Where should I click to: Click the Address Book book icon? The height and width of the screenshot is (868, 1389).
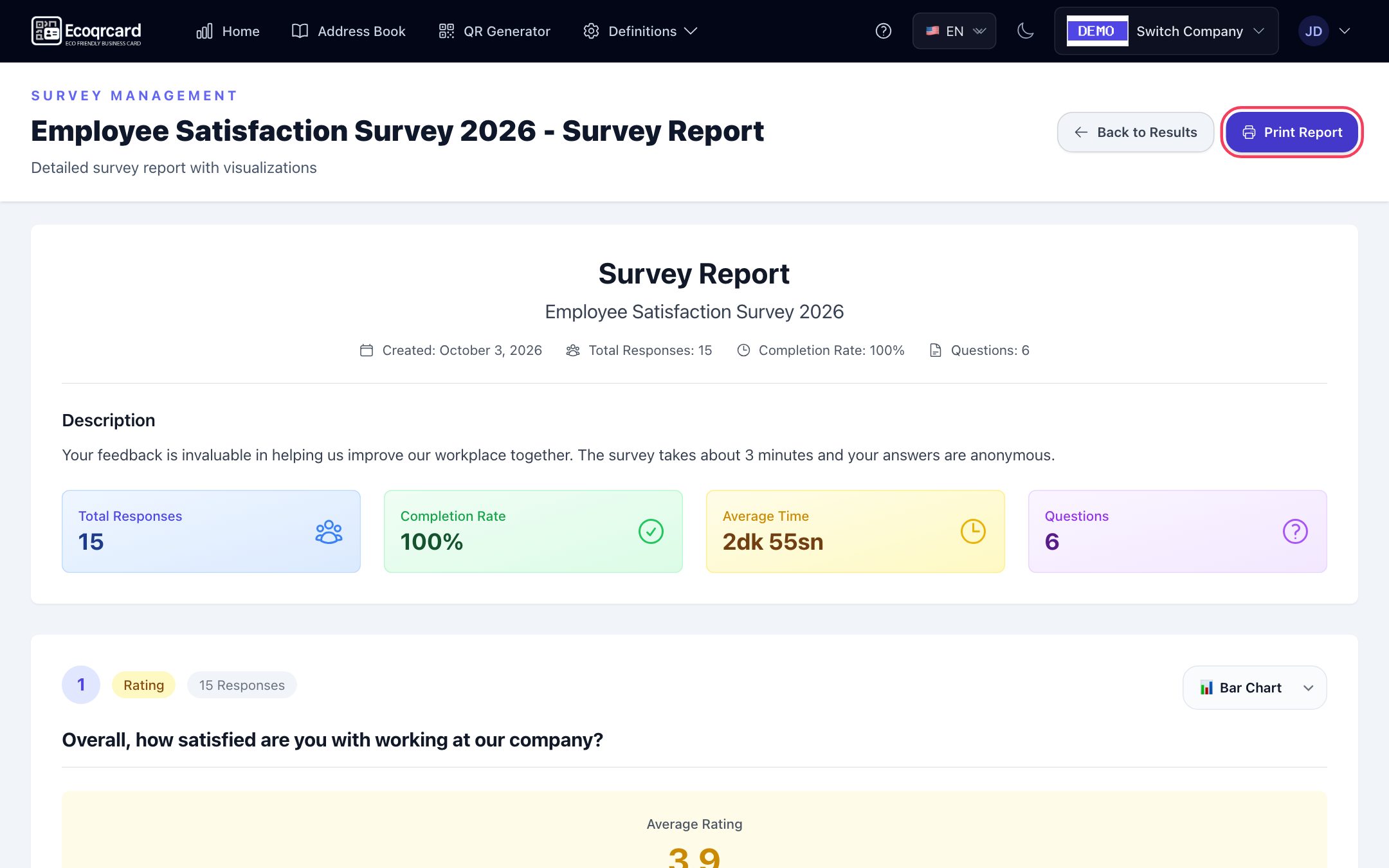300,31
